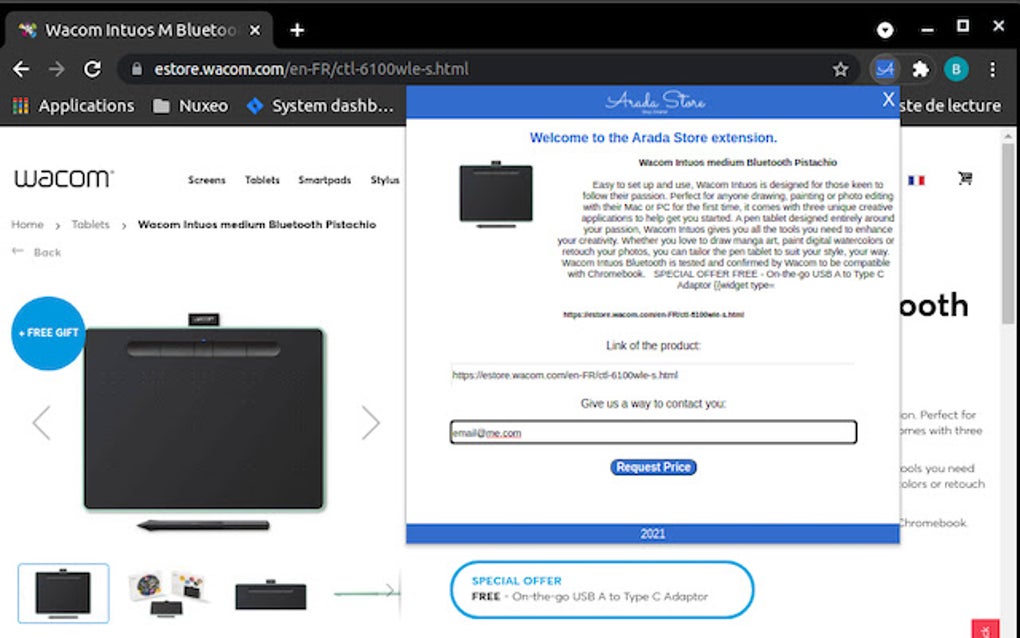Open the Applications bookmark
Screen dimensions: 1020x638
click(x=86, y=105)
